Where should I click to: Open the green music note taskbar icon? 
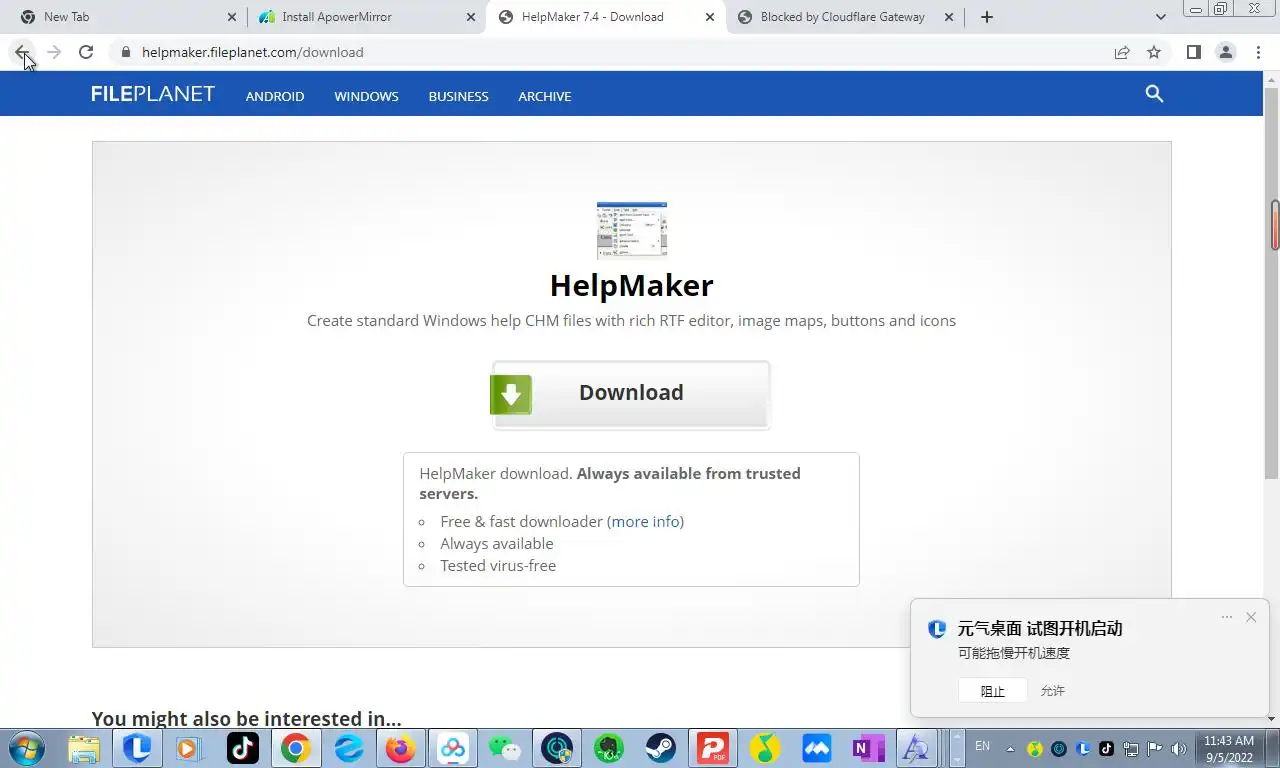coord(765,748)
